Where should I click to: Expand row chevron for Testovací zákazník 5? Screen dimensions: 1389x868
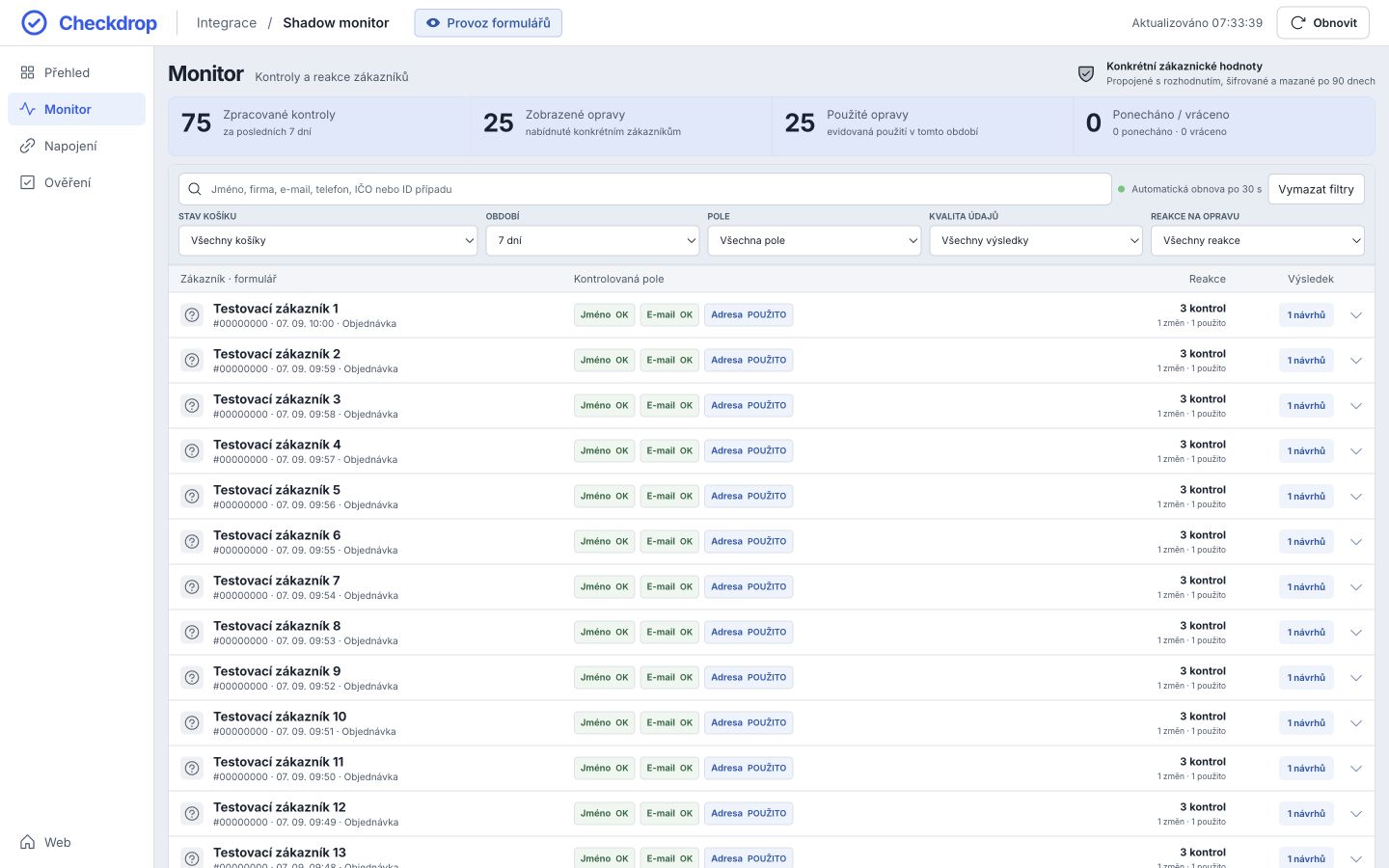tap(1356, 497)
